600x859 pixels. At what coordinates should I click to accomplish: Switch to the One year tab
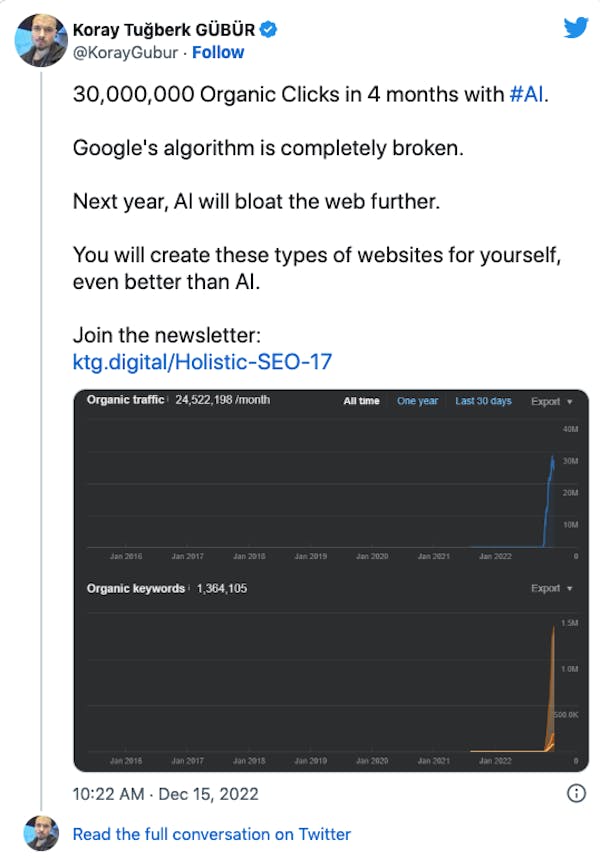(x=417, y=401)
